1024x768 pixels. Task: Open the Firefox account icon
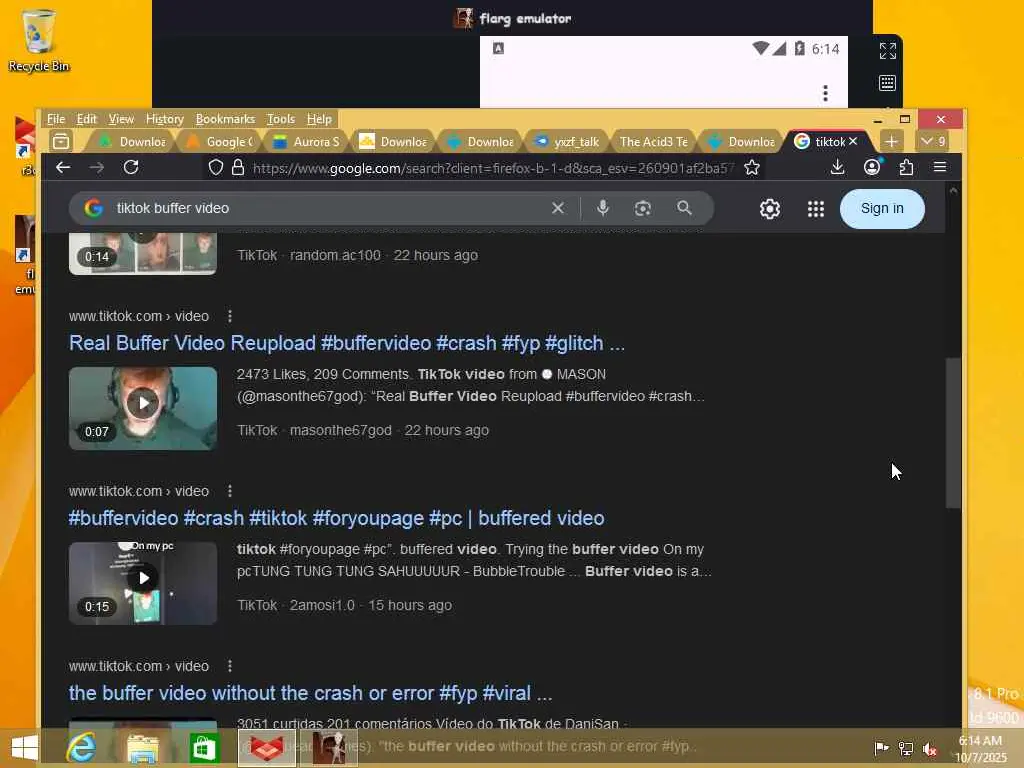[x=872, y=168]
